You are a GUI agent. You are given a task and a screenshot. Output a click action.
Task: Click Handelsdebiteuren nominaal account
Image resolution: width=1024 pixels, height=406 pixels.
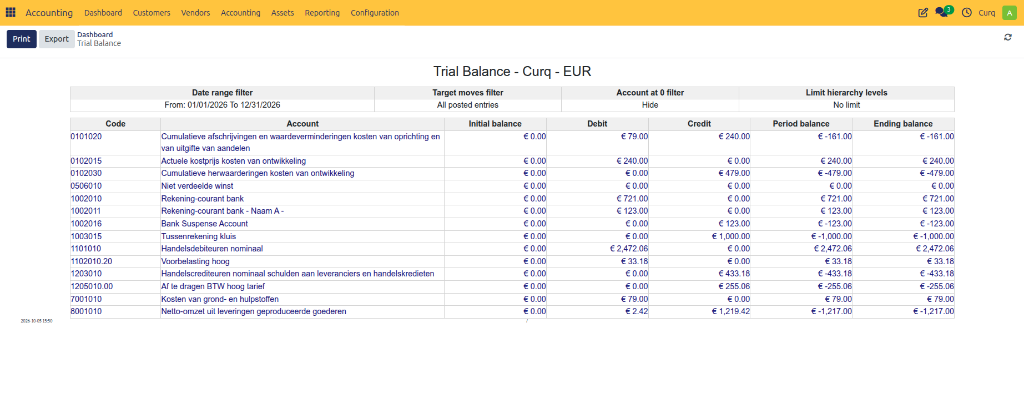click(212, 249)
